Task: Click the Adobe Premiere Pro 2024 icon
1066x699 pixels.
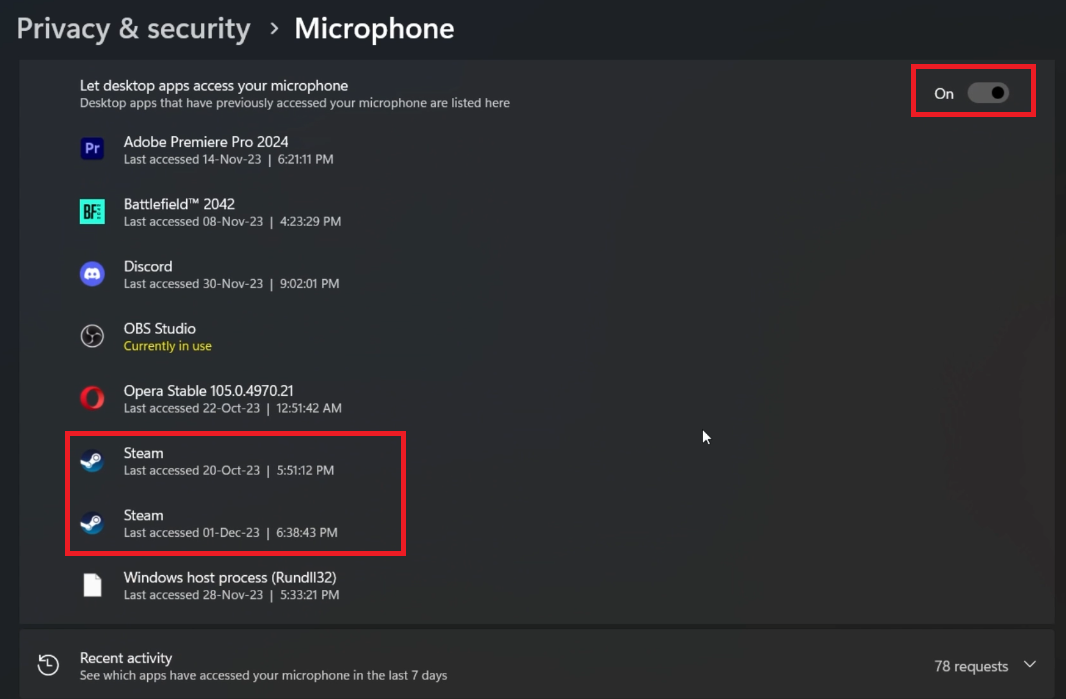Action: pos(92,149)
